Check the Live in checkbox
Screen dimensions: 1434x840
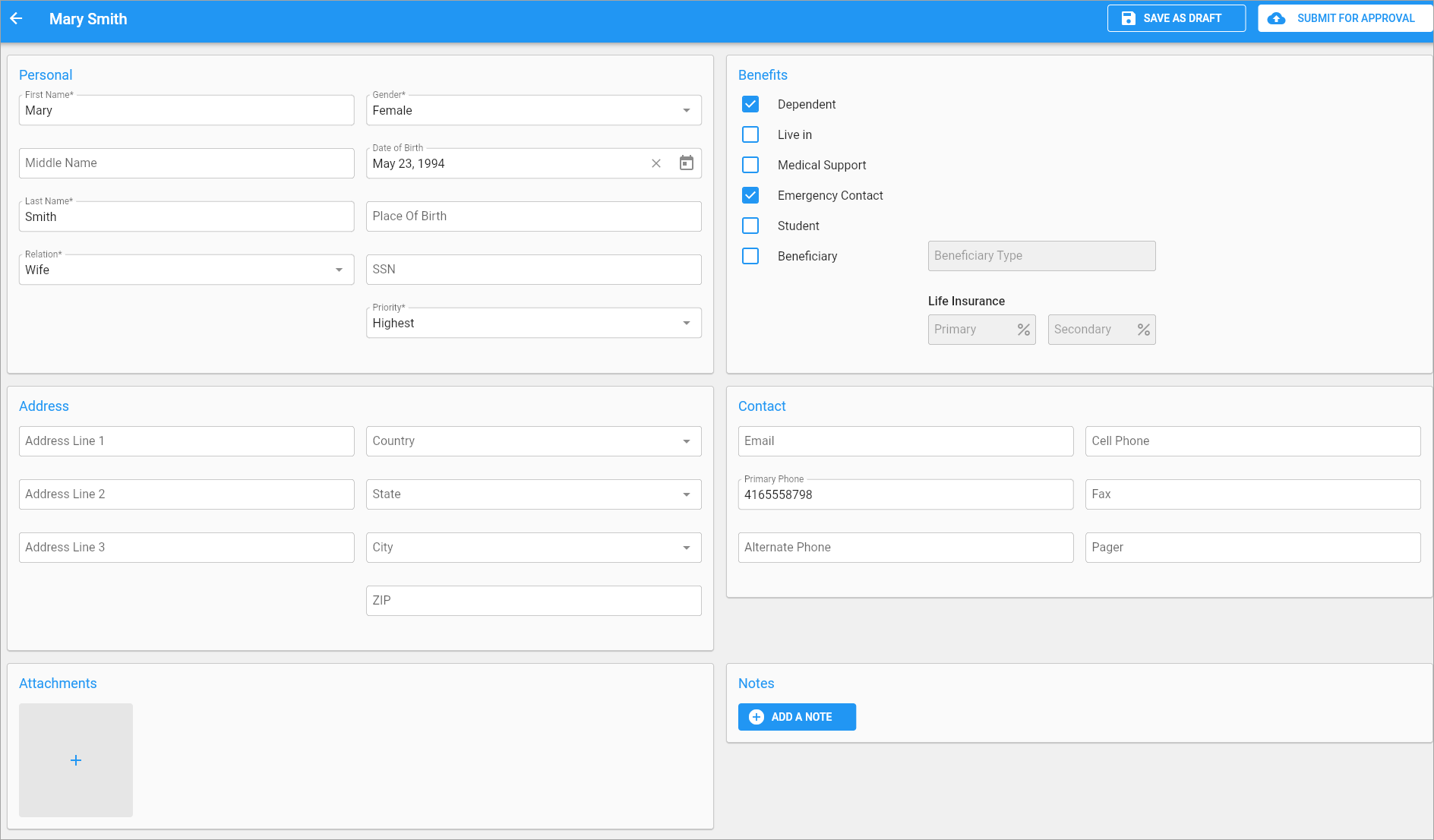[x=750, y=134]
